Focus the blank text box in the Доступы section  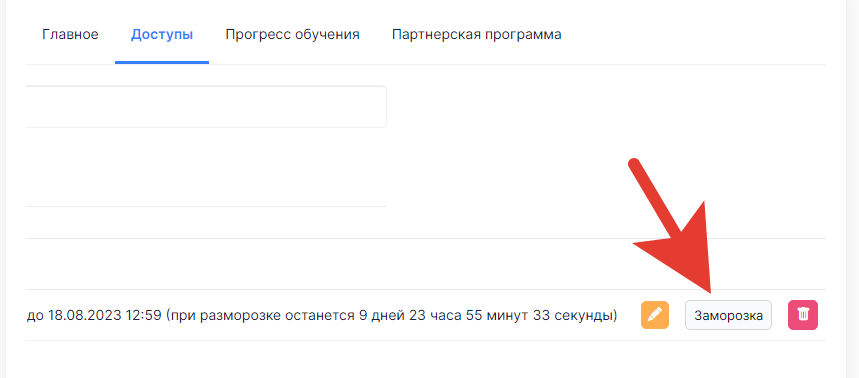(x=206, y=106)
